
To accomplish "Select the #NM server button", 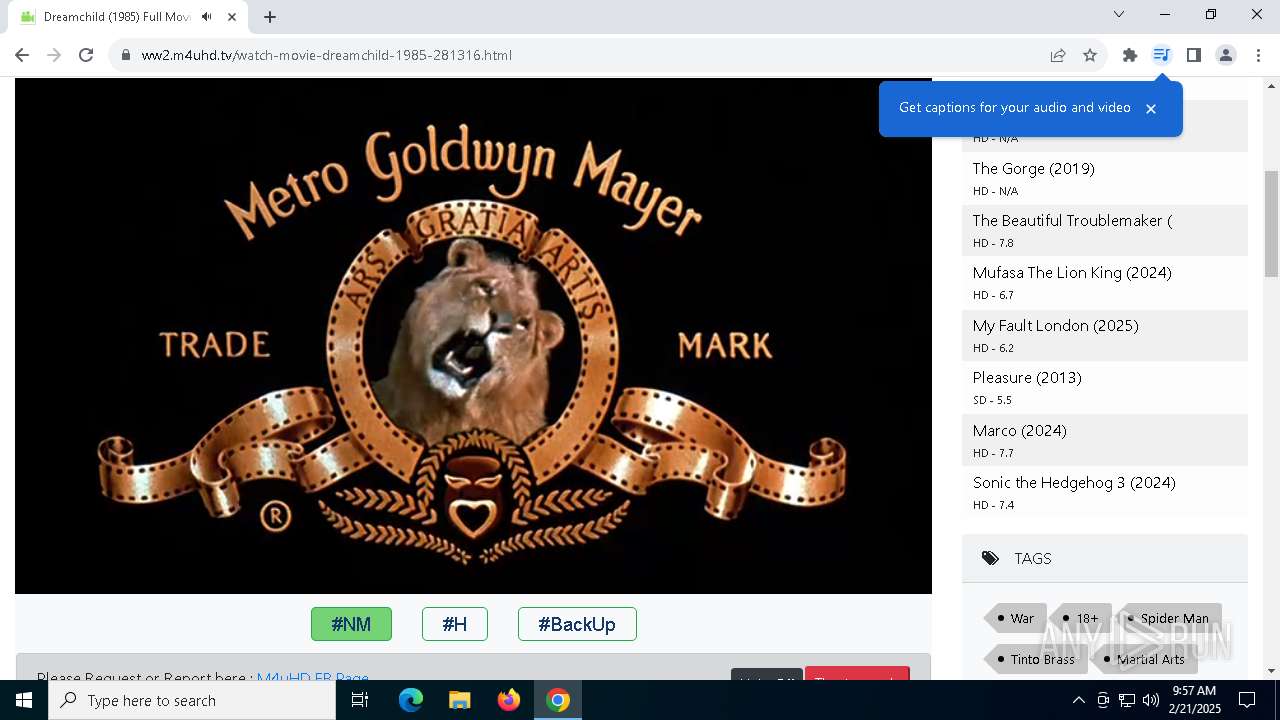I will pyautogui.click(x=351, y=624).
